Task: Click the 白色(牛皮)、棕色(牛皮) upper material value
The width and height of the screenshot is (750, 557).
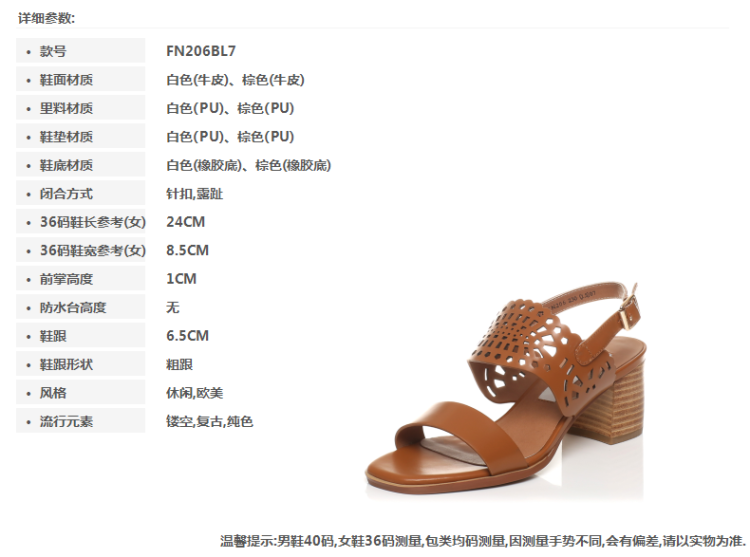Action: click(x=235, y=80)
